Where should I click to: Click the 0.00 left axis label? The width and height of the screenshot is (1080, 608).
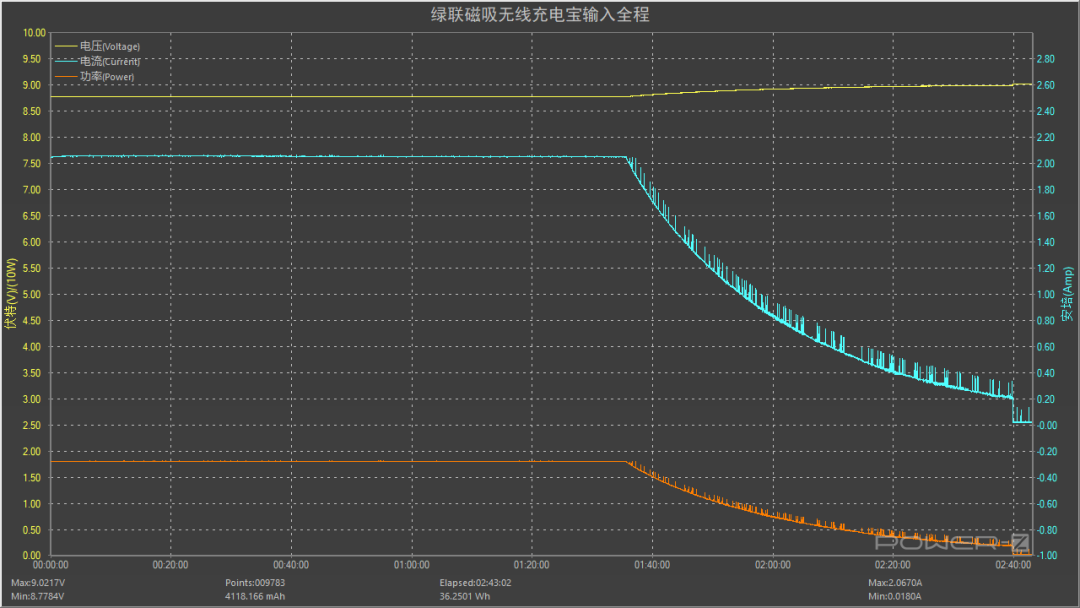click(32, 555)
